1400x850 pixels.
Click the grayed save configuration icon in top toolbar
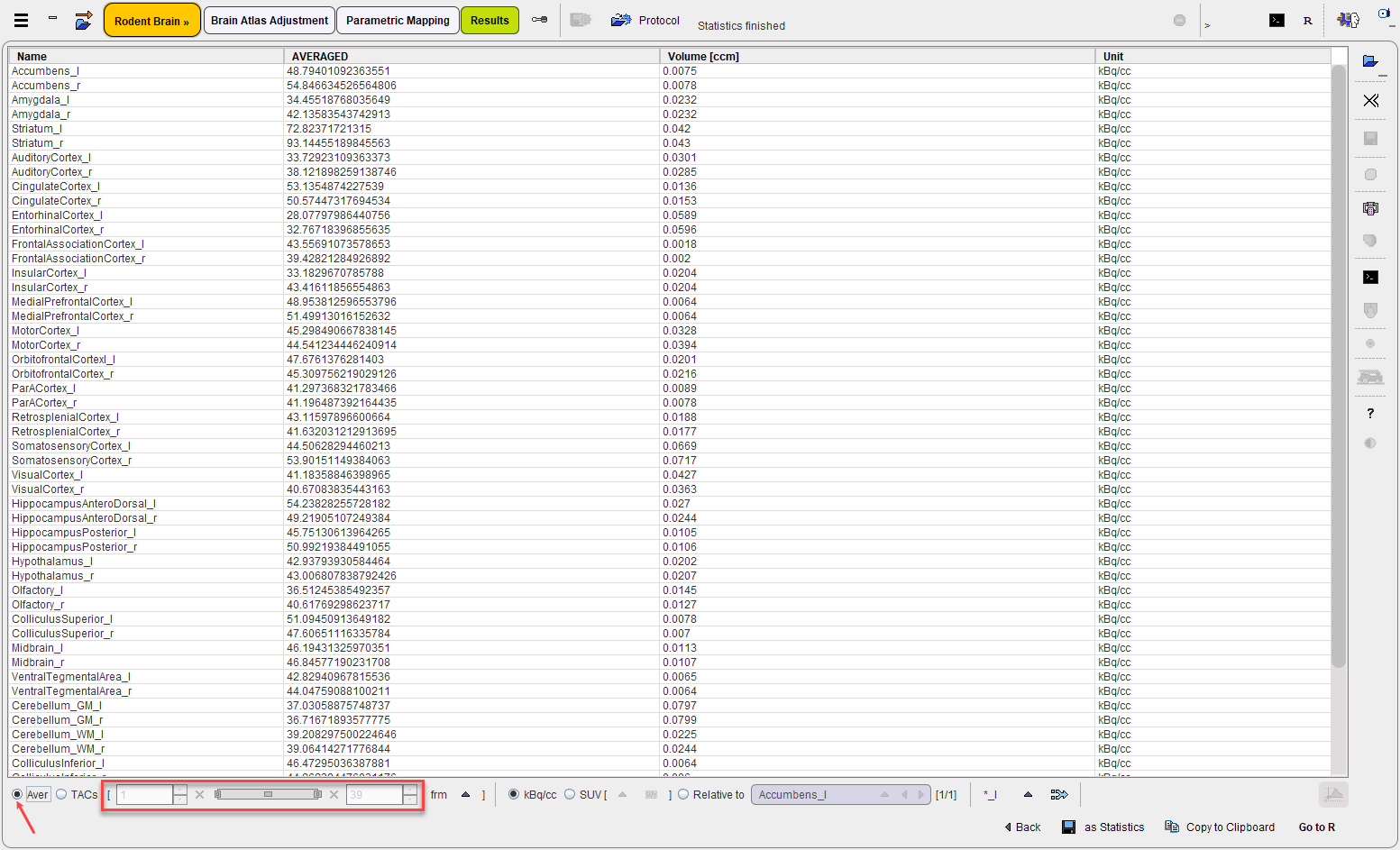[x=581, y=20]
